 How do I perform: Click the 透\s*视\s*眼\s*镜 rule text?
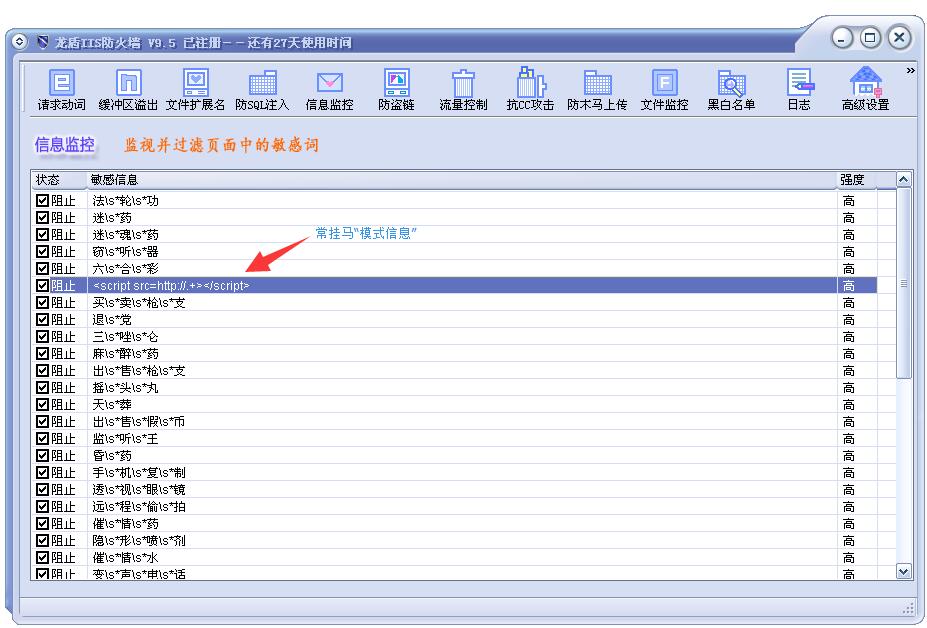[139, 490]
